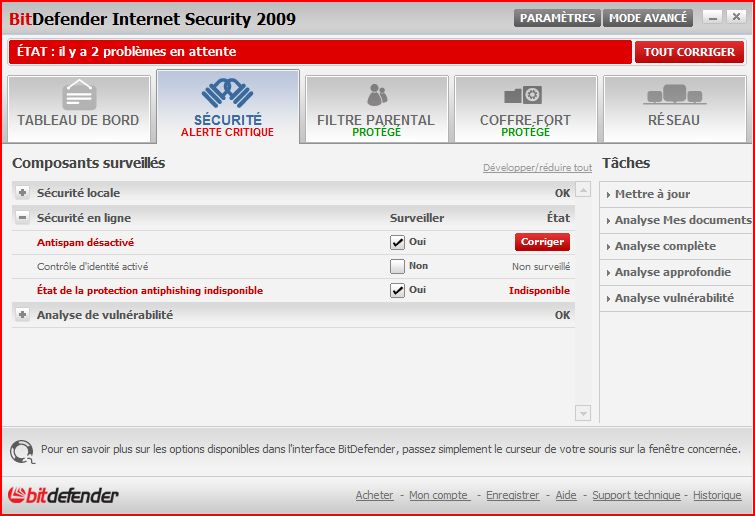Click the Antispam désactivé label
Viewport: 755px width, 516px height.
coord(85,243)
